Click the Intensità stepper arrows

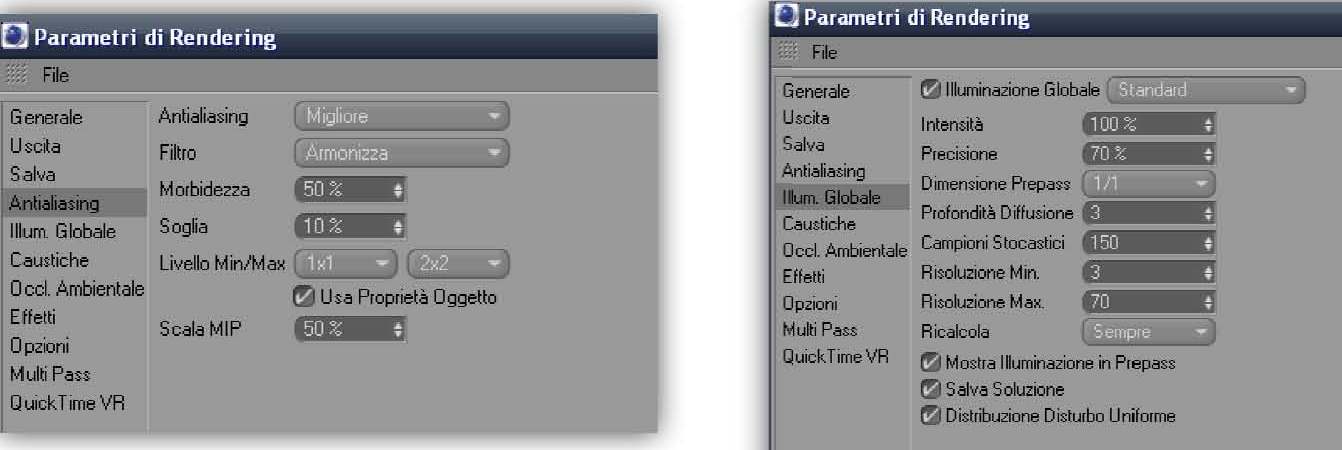(1208, 125)
